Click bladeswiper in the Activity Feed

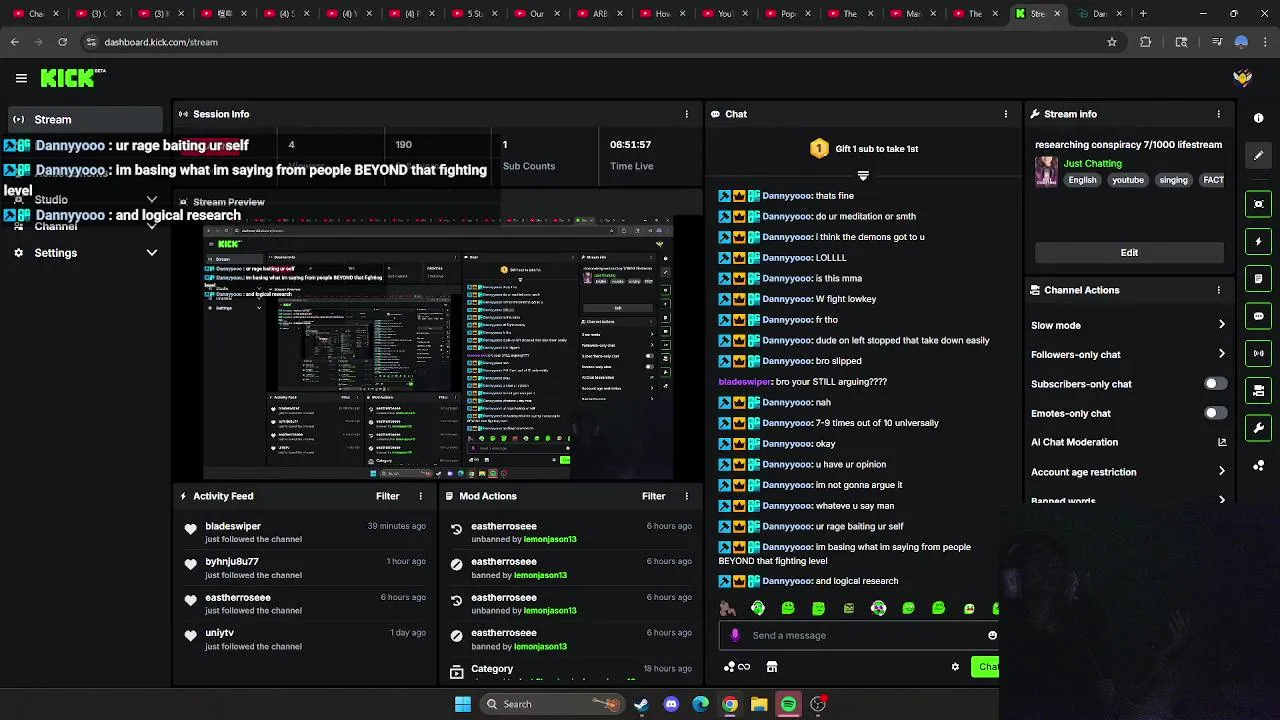click(233, 526)
